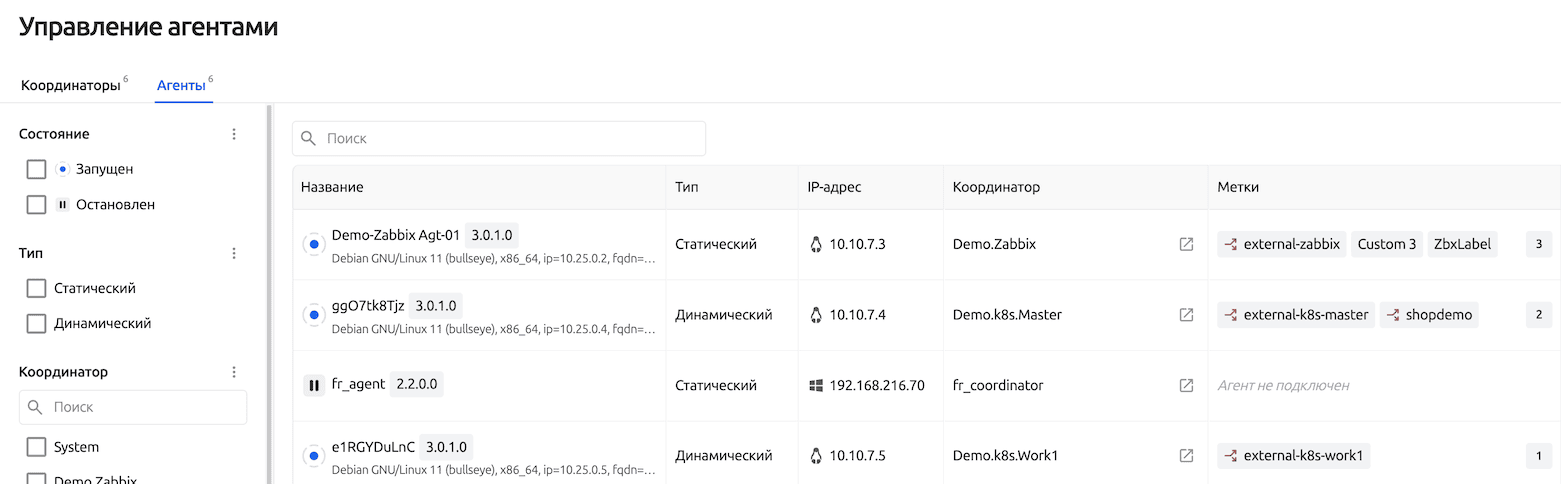Open the Координатор section three-dot menu
1561x484 pixels.
click(234, 372)
